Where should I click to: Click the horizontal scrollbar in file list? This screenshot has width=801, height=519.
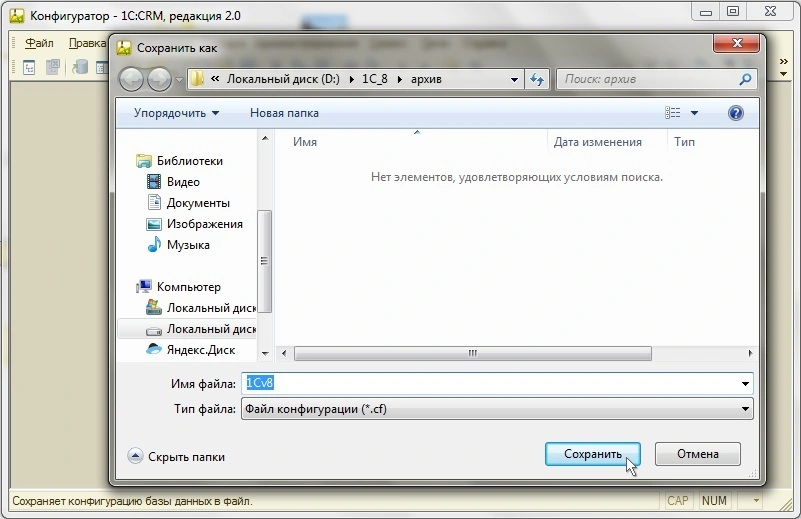(x=472, y=353)
